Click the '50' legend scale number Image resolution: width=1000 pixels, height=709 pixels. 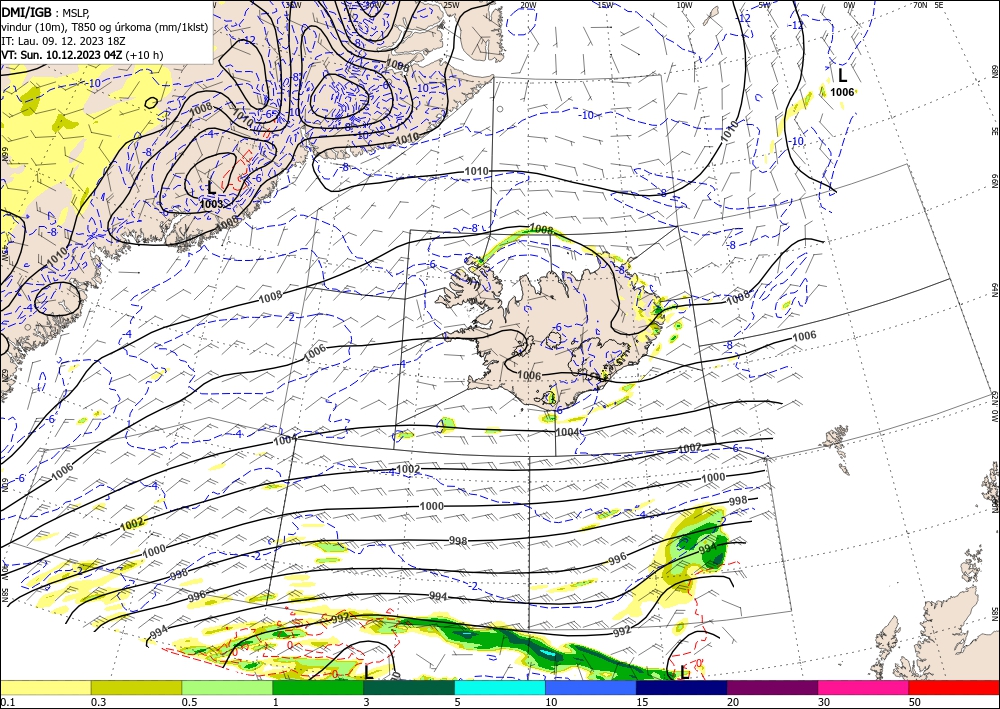[x=915, y=702]
